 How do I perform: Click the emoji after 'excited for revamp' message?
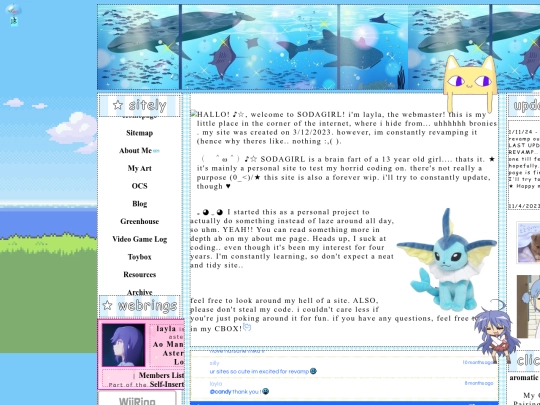pos(313,371)
